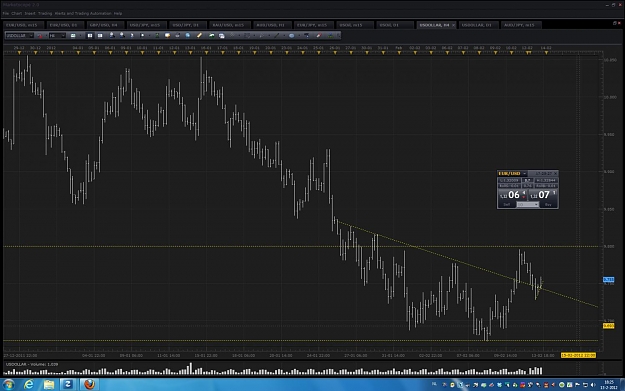625x391 pixels.
Task: Click the green chart image icon
Action: pos(211,35)
